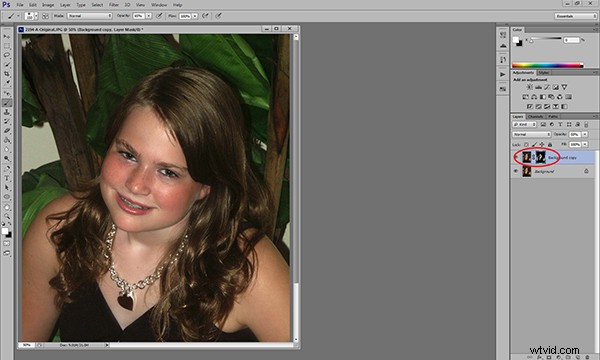Open the layer Fill slider arrow
Viewport: 600px width, 360px height.
pos(585,145)
